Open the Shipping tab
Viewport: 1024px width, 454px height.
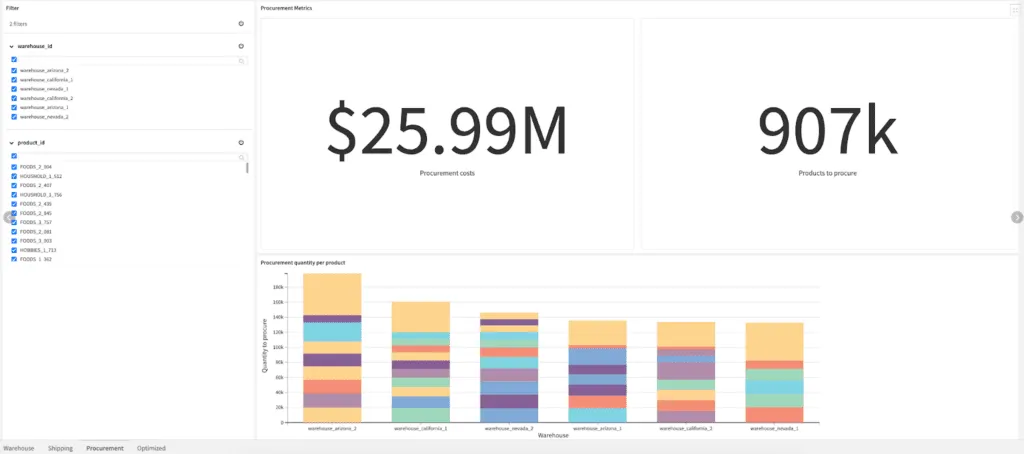point(60,448)
